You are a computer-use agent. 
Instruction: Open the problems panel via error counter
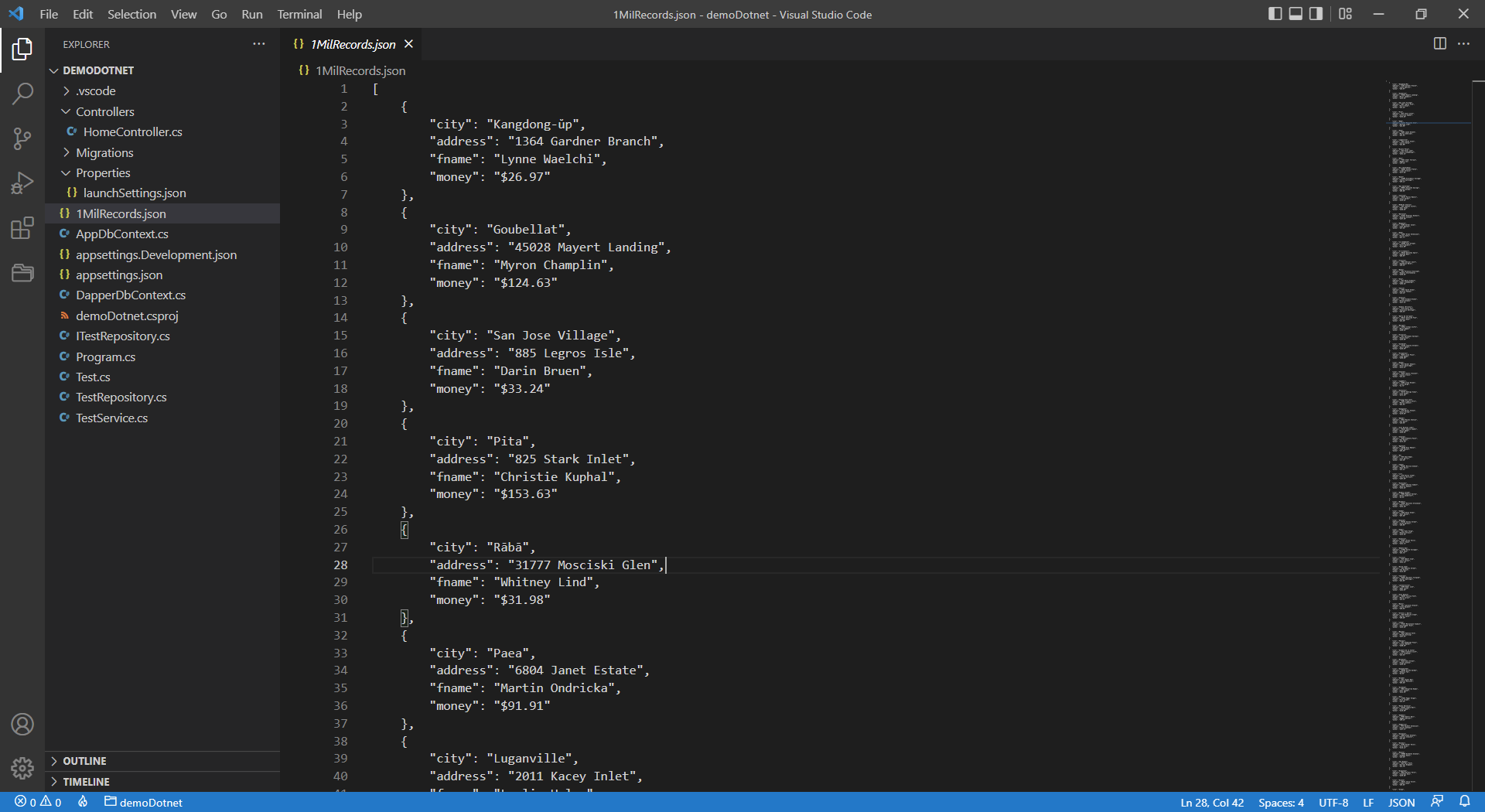point(36,802)
